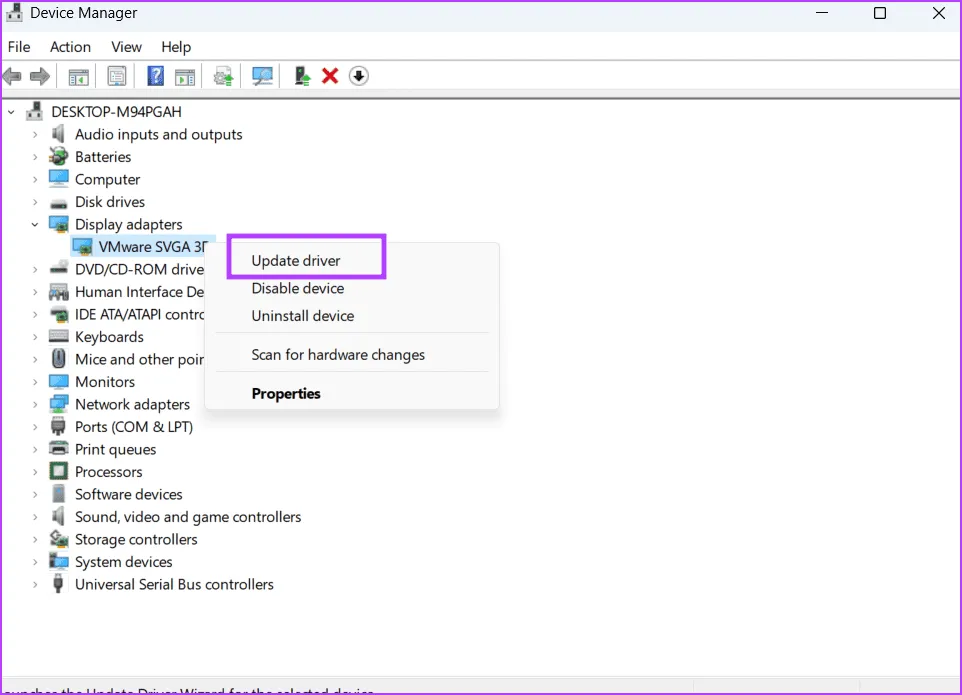Click the down-arrow Disable device toolbar icon
The image size is (962, 695).
pos(359,76)
